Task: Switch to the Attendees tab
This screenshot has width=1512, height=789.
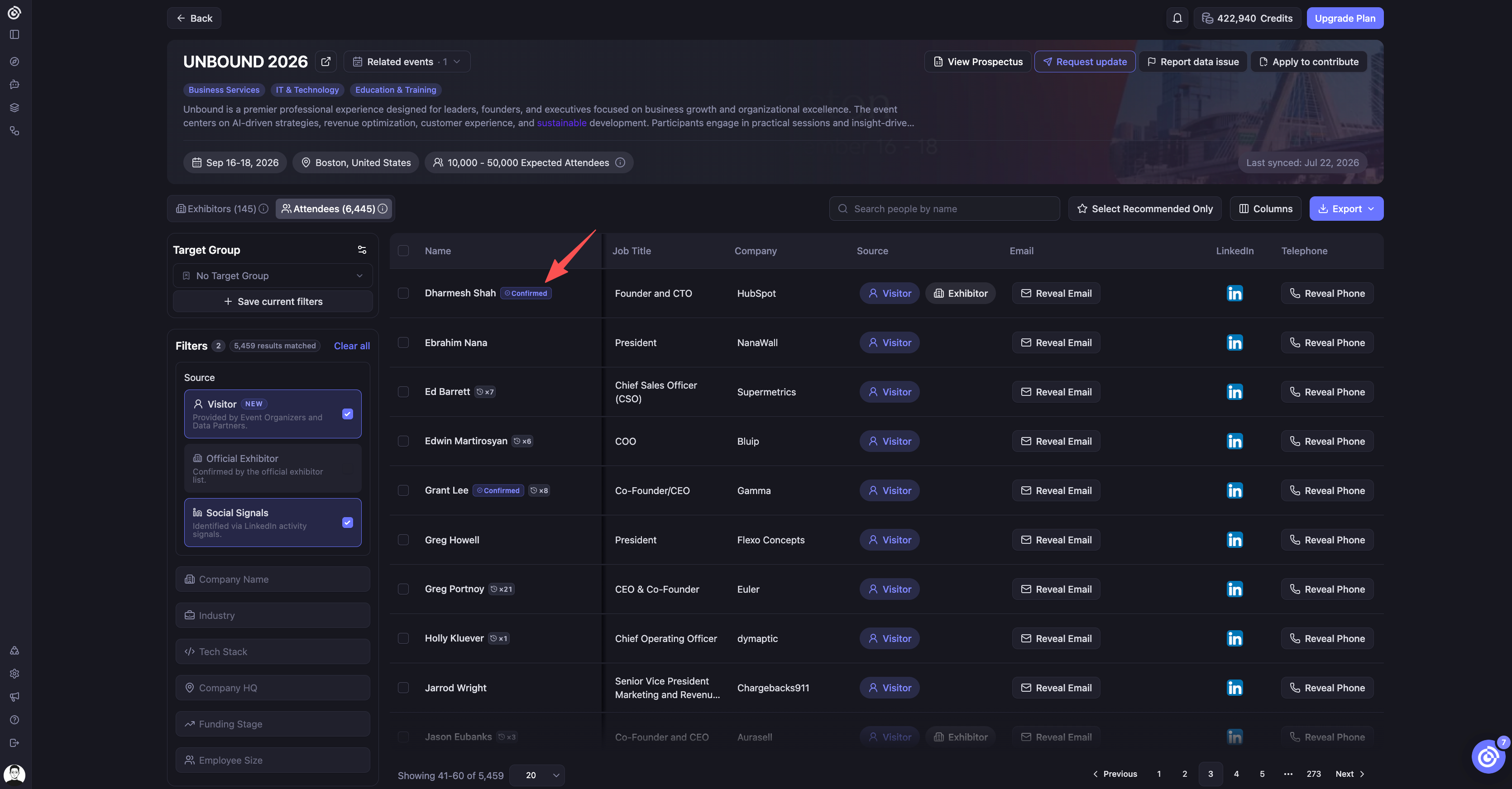Action: point(335,209)
